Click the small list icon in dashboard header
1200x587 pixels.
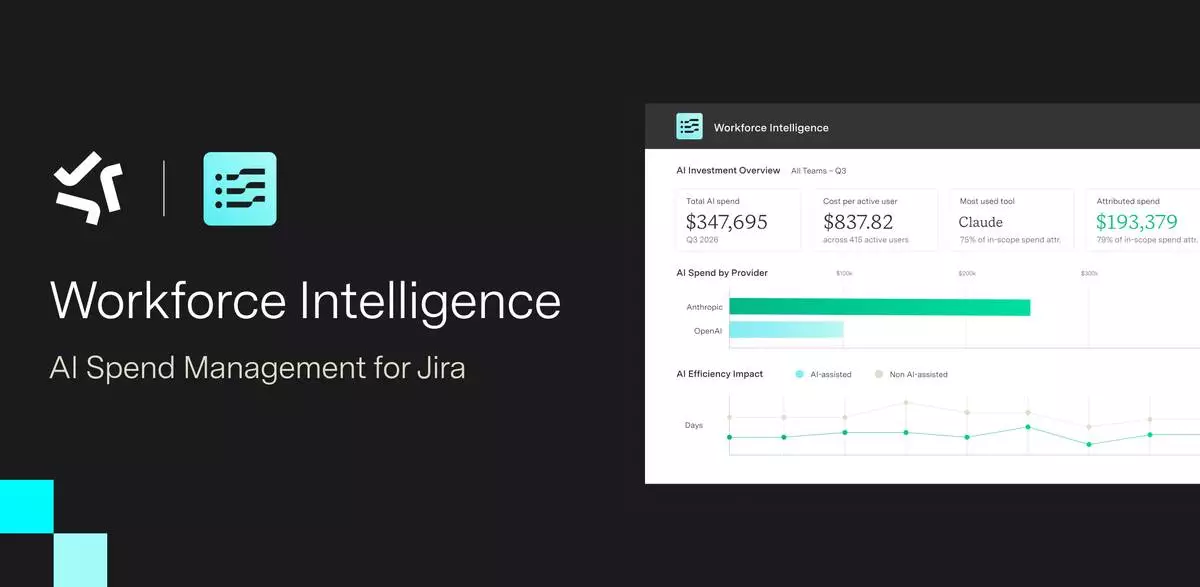(689, 126)
